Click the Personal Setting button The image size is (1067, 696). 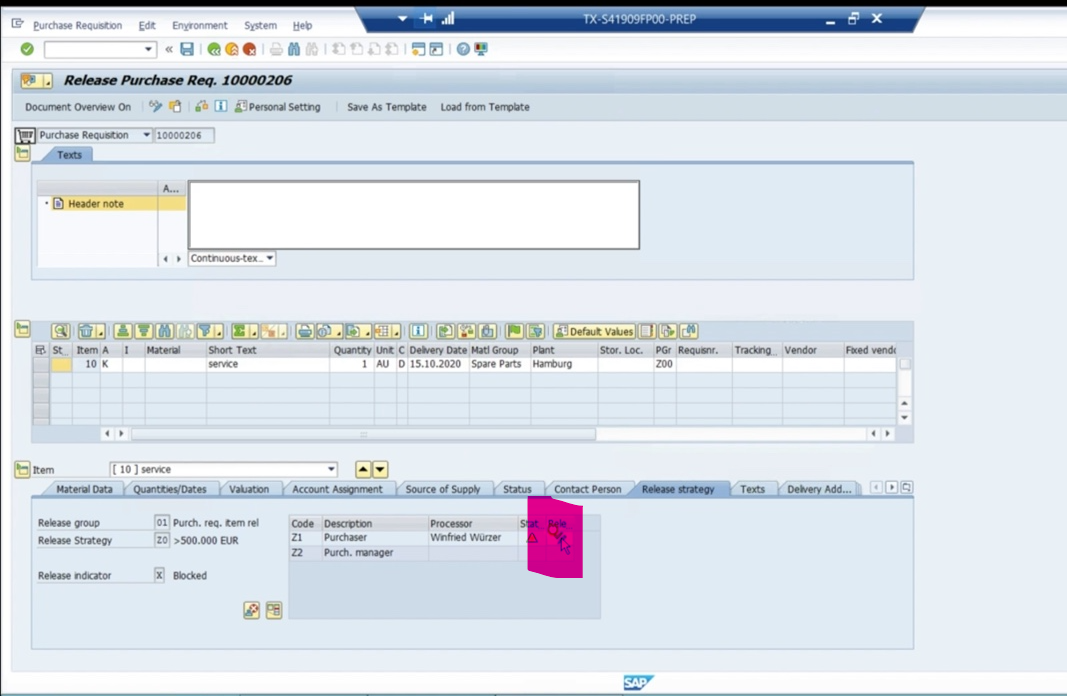click(278, 107)
